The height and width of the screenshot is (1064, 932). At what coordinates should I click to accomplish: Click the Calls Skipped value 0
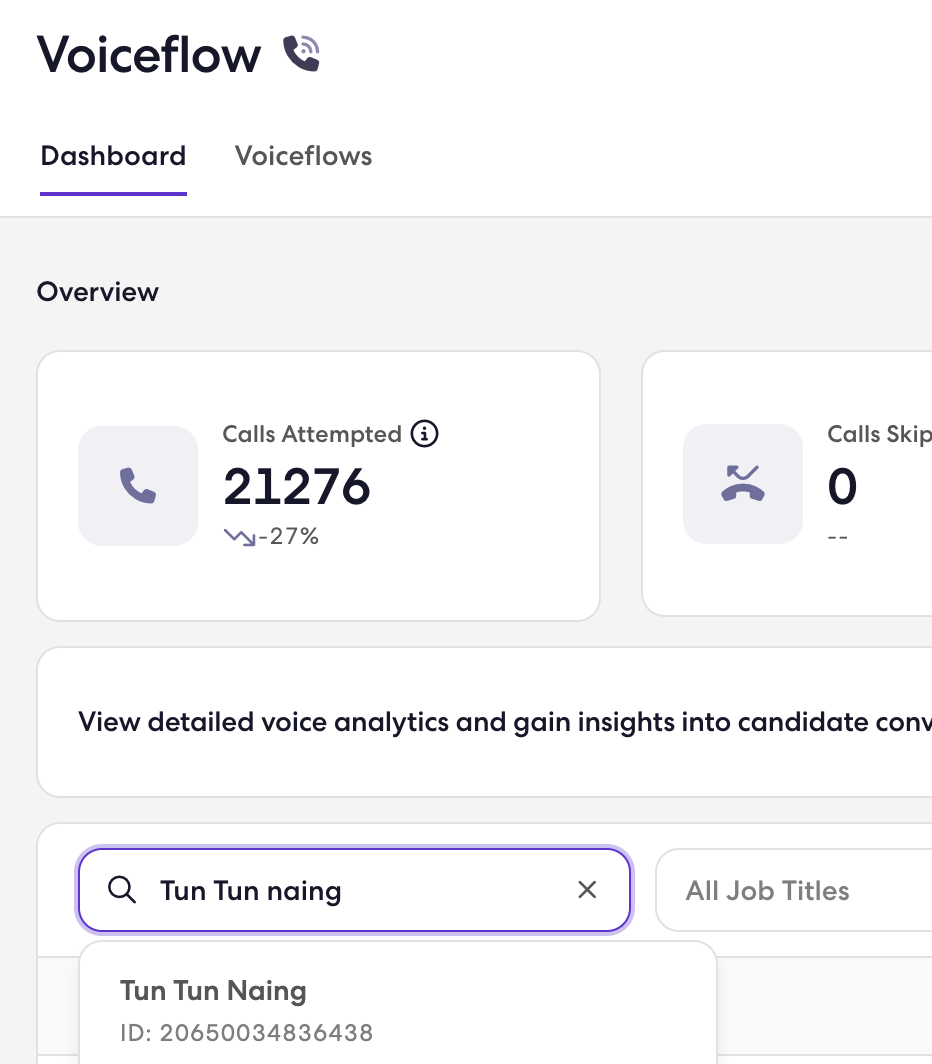click(842, 487)
